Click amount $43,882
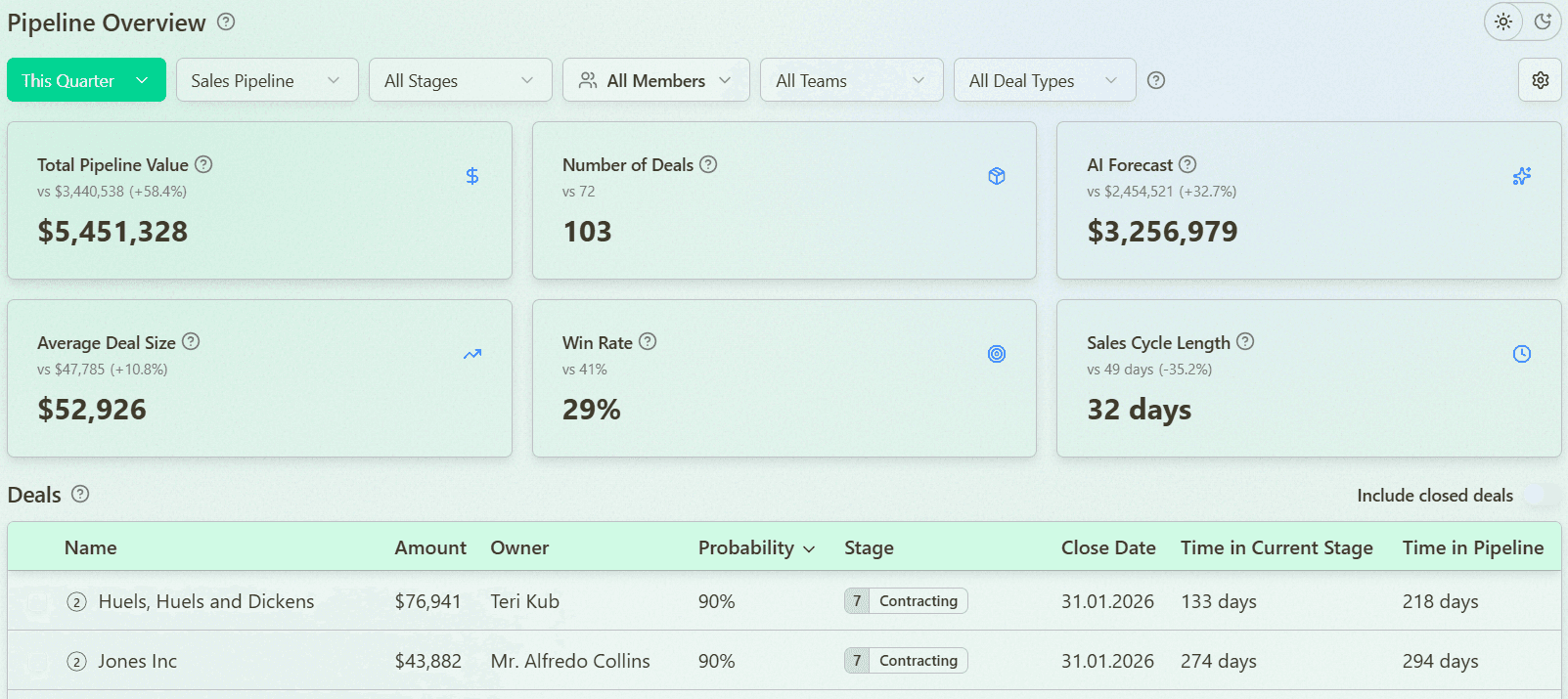The height and width of the screenshot is (699, 1568). tap(427, 661)
